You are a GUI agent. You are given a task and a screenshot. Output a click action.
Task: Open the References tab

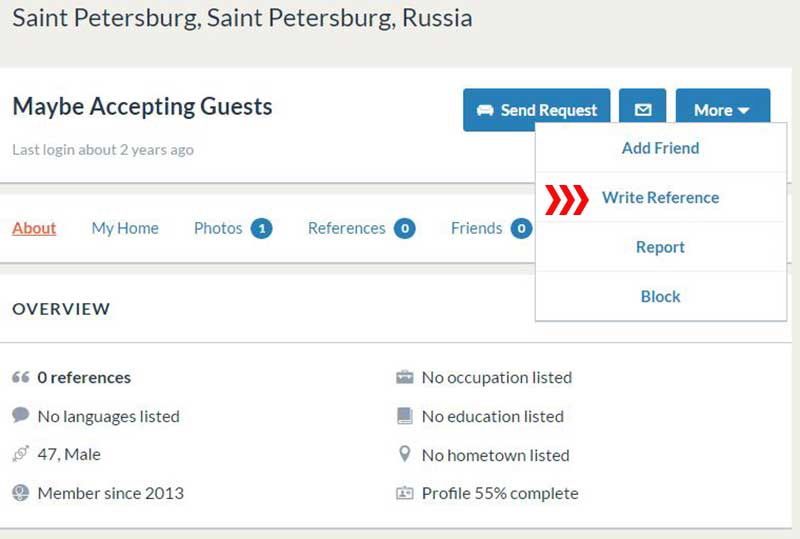[x=361, y=228]
